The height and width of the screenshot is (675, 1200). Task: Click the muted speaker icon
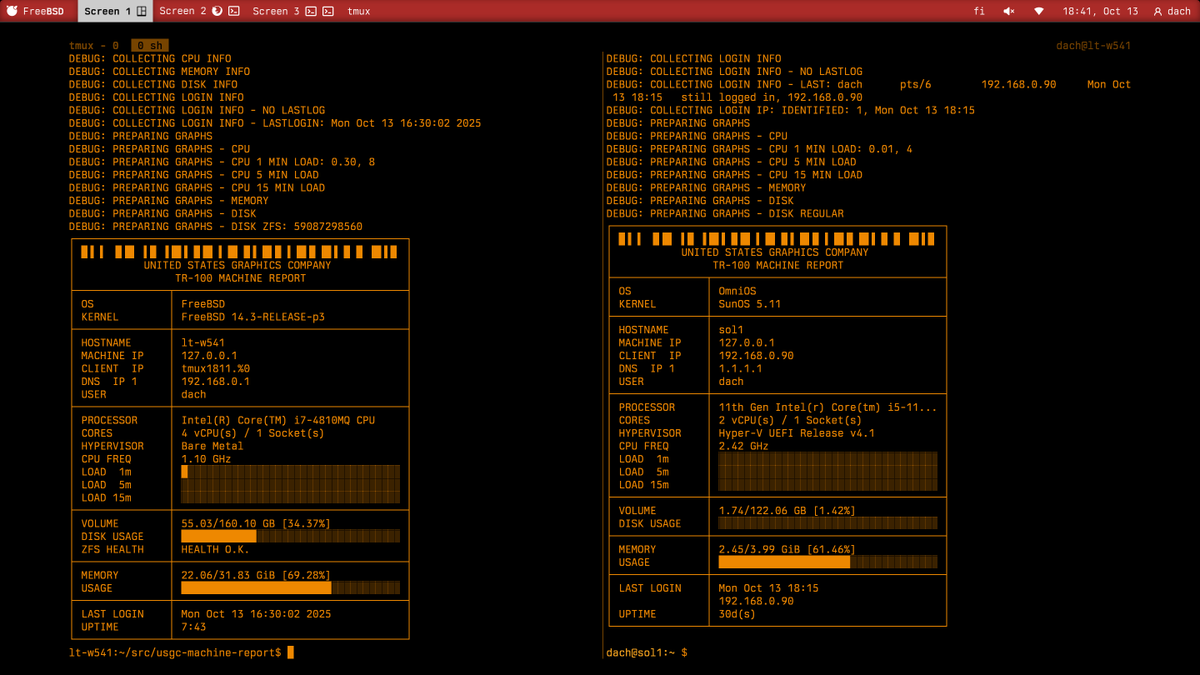click(x=1009, y=11)
